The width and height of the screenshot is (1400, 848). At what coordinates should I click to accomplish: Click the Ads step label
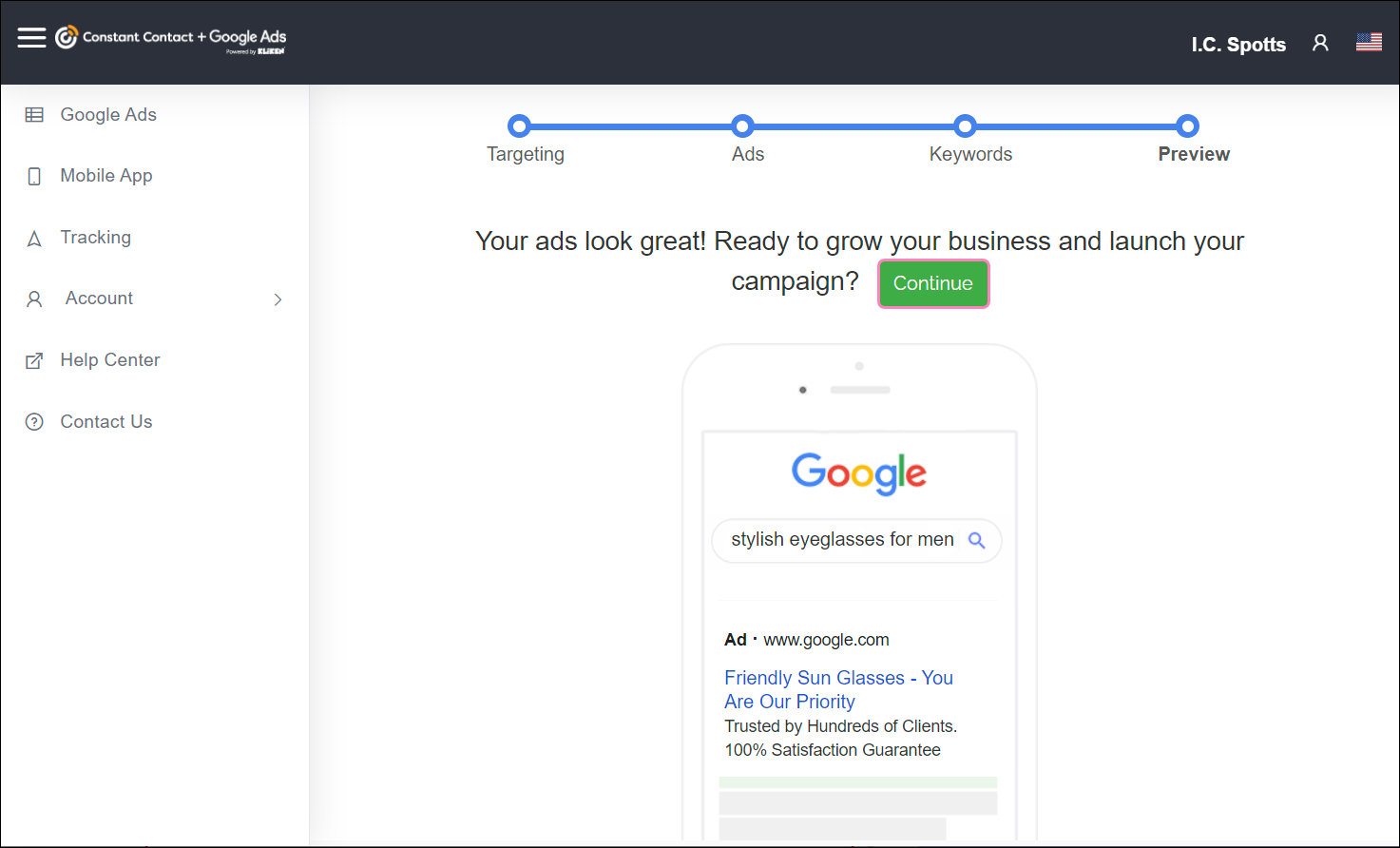[x=748, y=154]
